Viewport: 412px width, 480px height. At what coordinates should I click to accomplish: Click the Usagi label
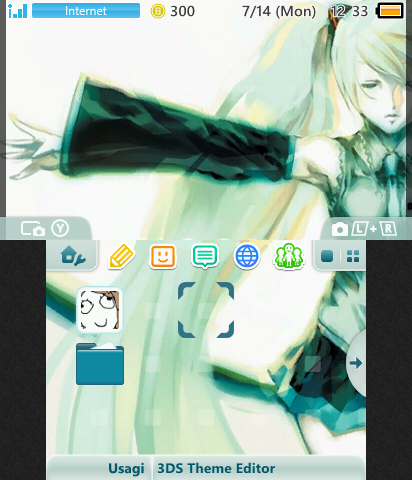coord(126,468)
